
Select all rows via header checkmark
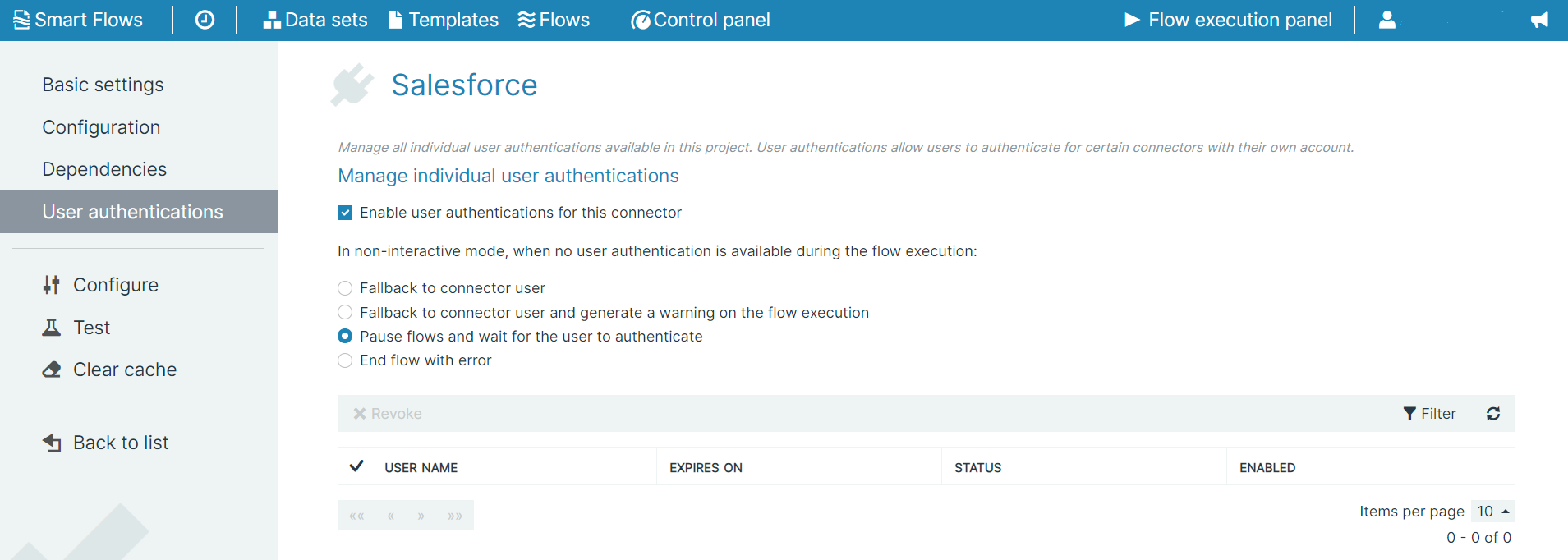(356, 466)
